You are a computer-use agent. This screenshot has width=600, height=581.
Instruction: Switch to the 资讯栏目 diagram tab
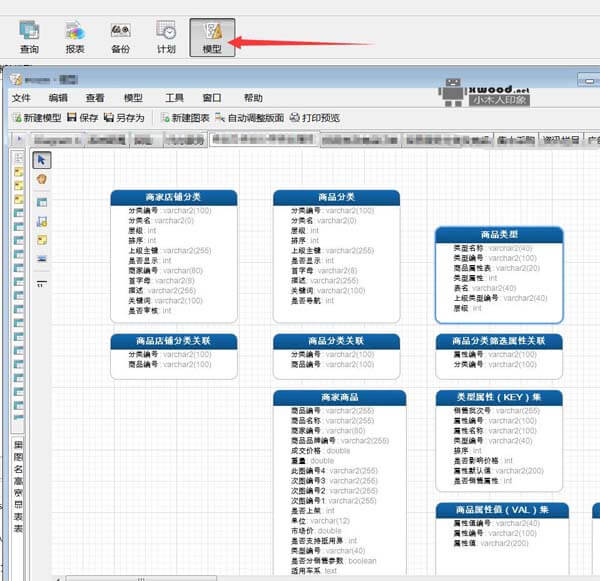[x=561, y=140]
